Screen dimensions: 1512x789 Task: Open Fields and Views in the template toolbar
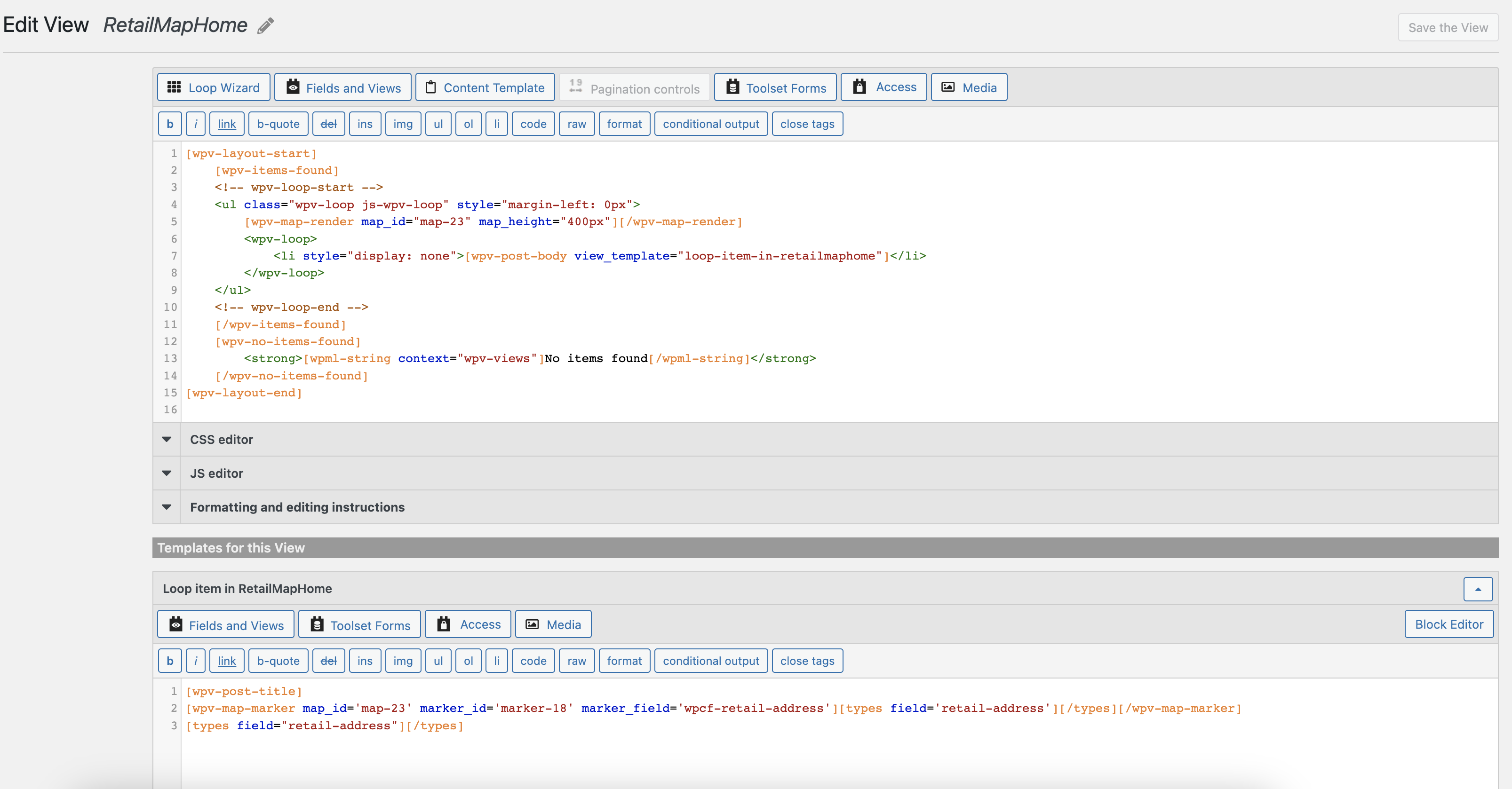pyautogui.click(x=226, y=625)
